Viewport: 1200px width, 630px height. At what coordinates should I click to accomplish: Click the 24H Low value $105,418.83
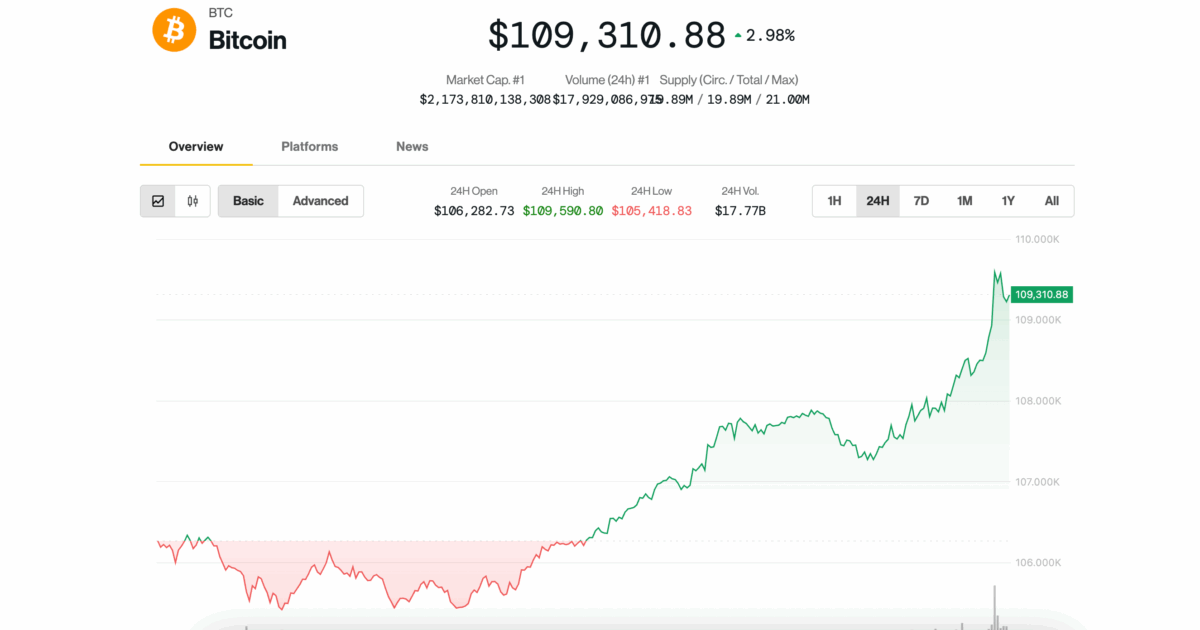click(652, 211)
